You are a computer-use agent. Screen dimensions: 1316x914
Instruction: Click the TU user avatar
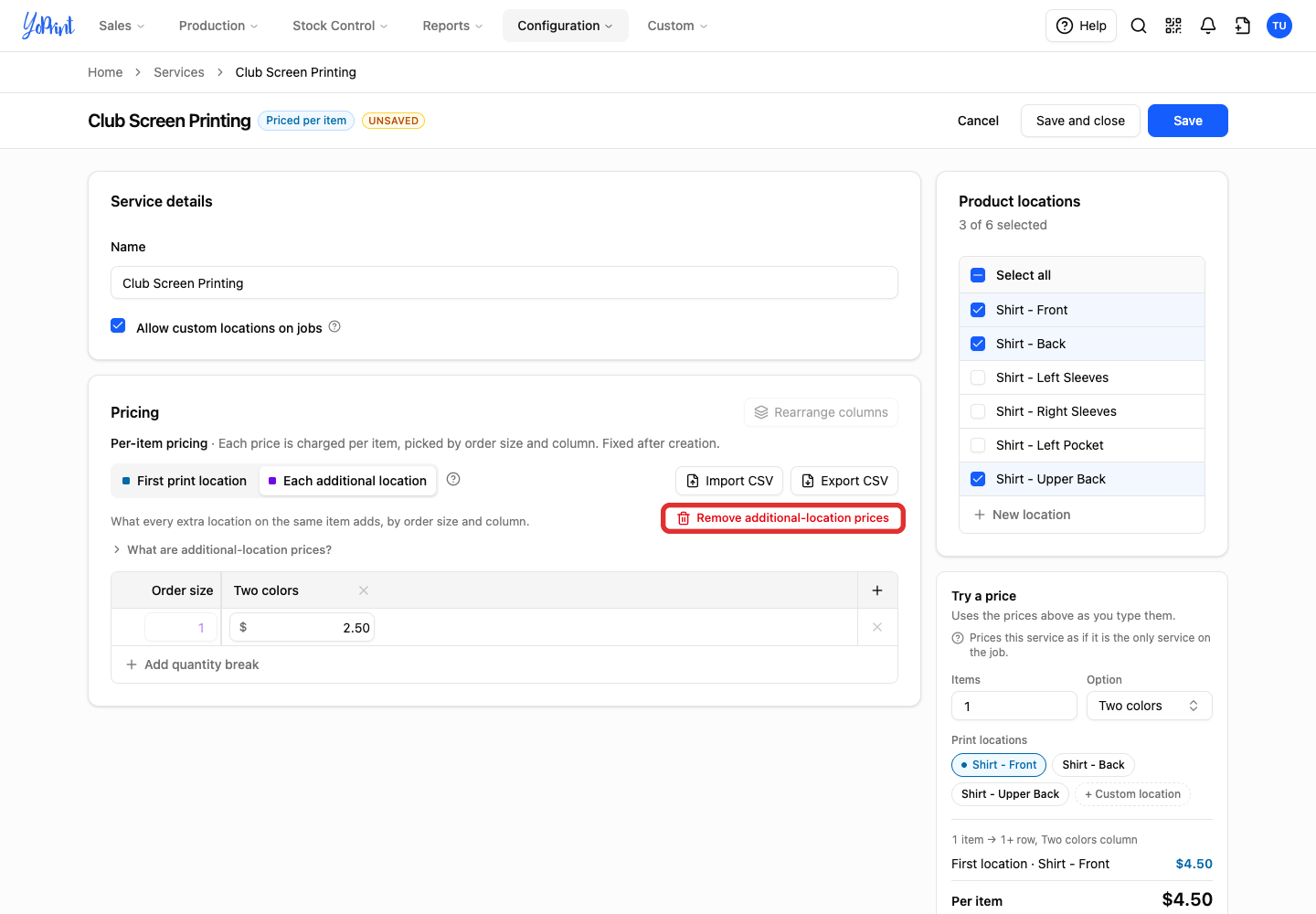(x=1279, y=26)
